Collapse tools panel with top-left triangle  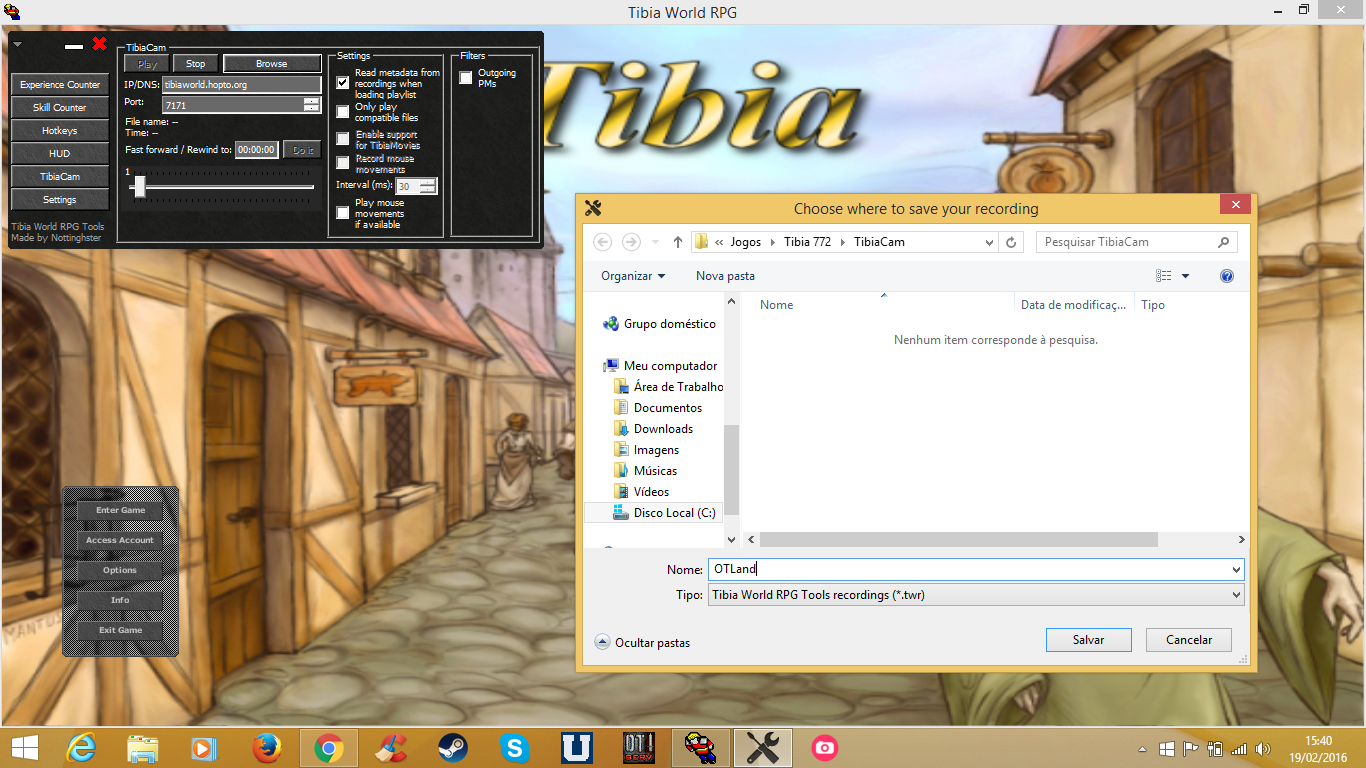[18, 44]
